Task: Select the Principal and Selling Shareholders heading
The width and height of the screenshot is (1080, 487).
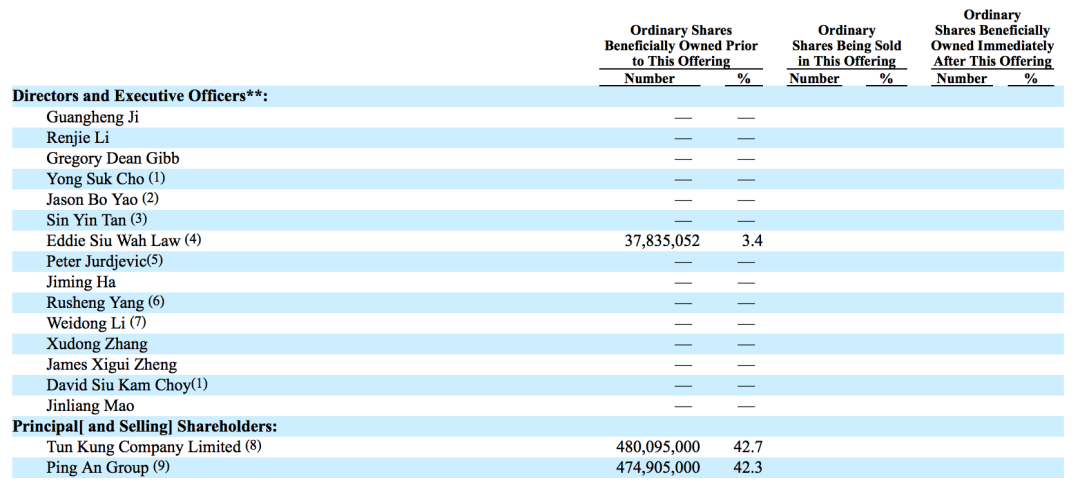Action: pos(147,426)
